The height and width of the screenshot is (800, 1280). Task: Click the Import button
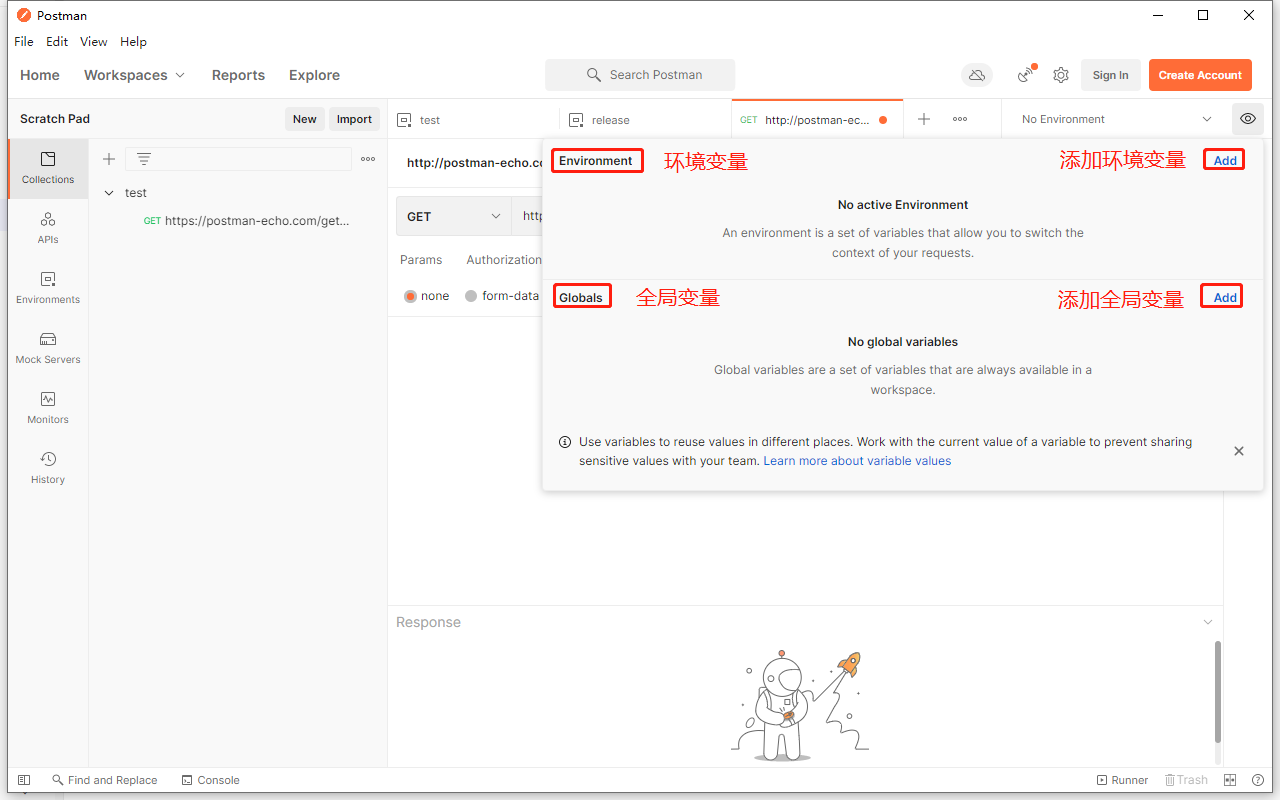point(354,119)
